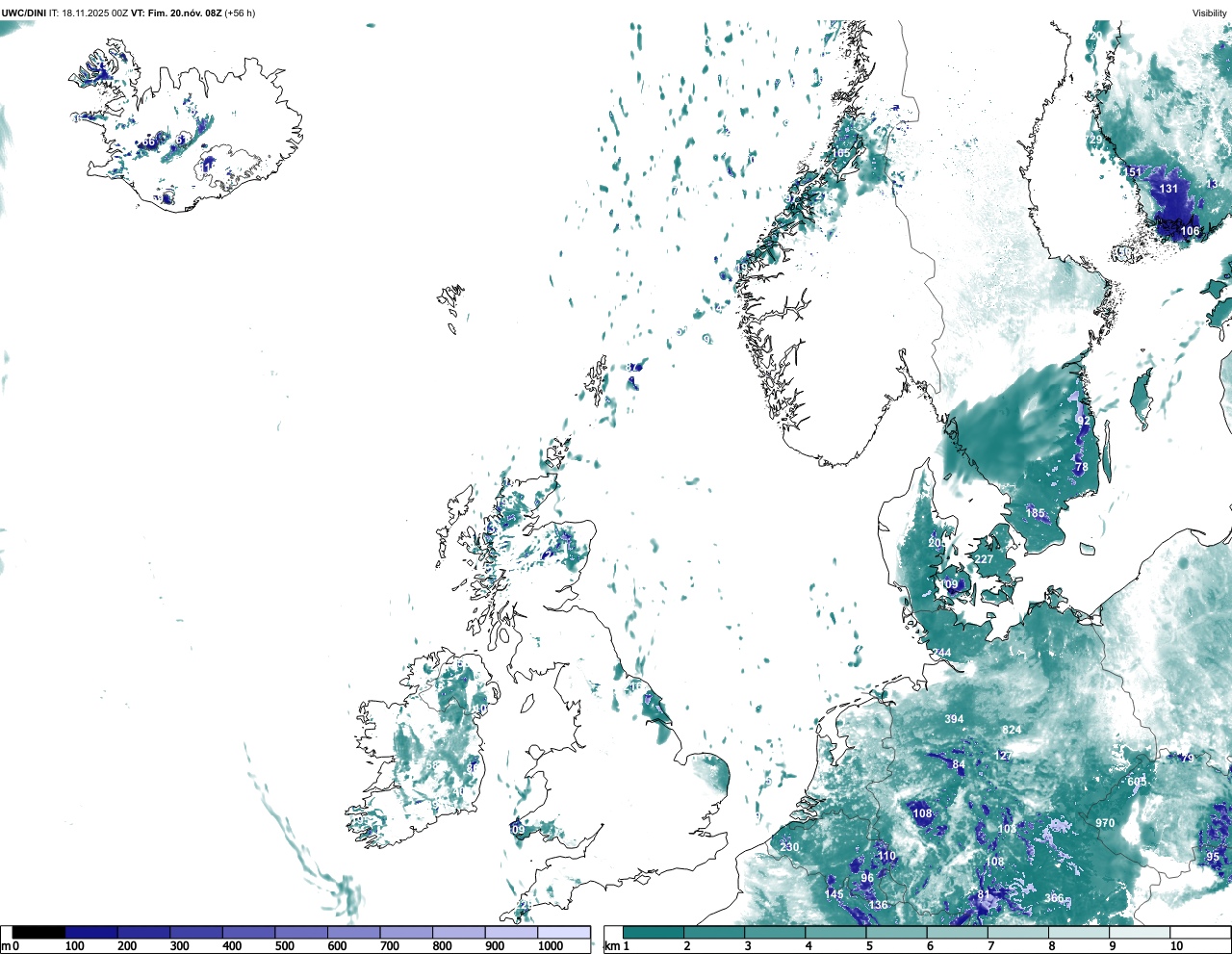1232x954 pixels.
Task: Click the '106' value on the map
Action: (x=1190, y=231)
